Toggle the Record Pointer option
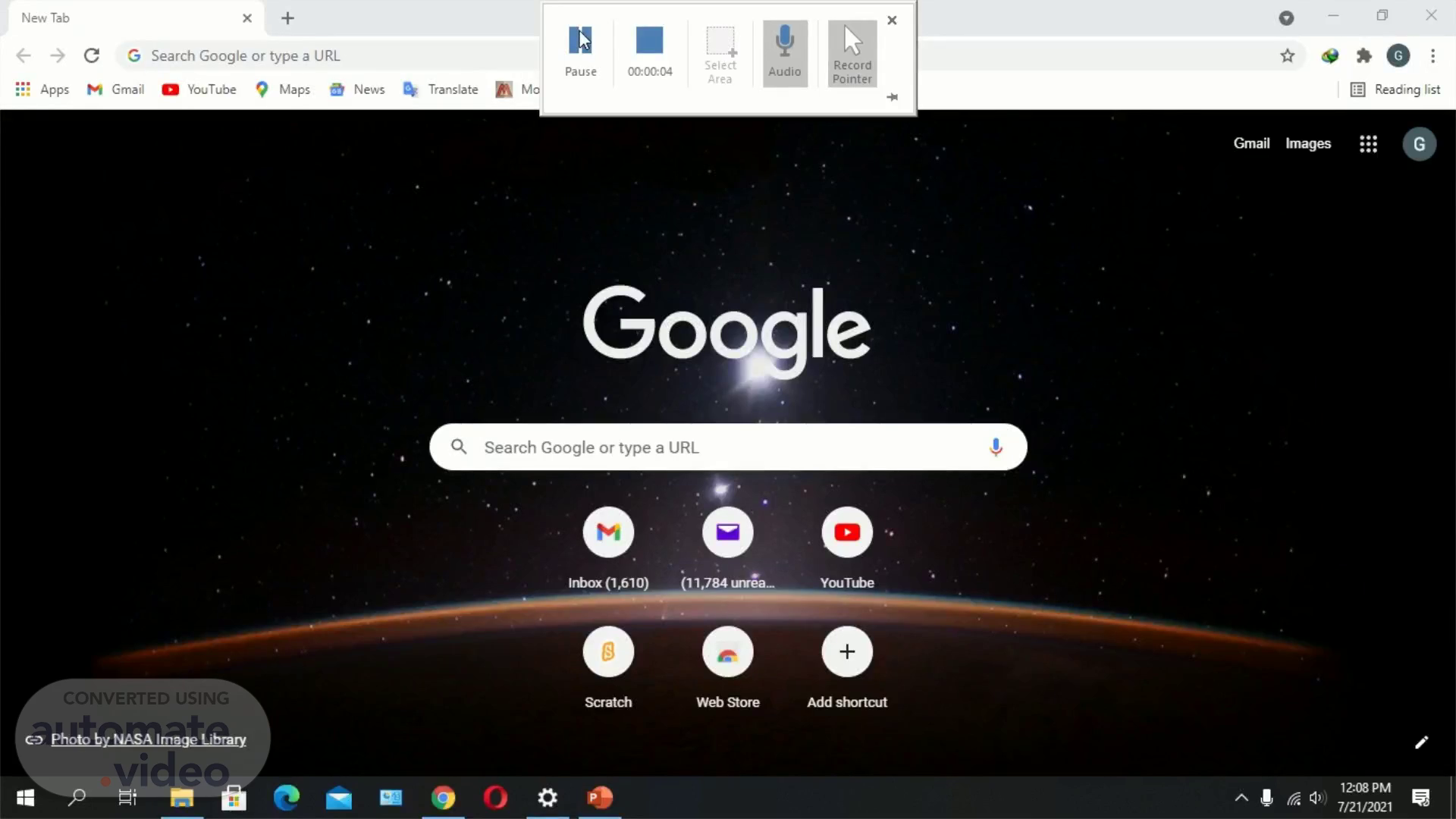The image size is (1456, 819). [852, 53]
